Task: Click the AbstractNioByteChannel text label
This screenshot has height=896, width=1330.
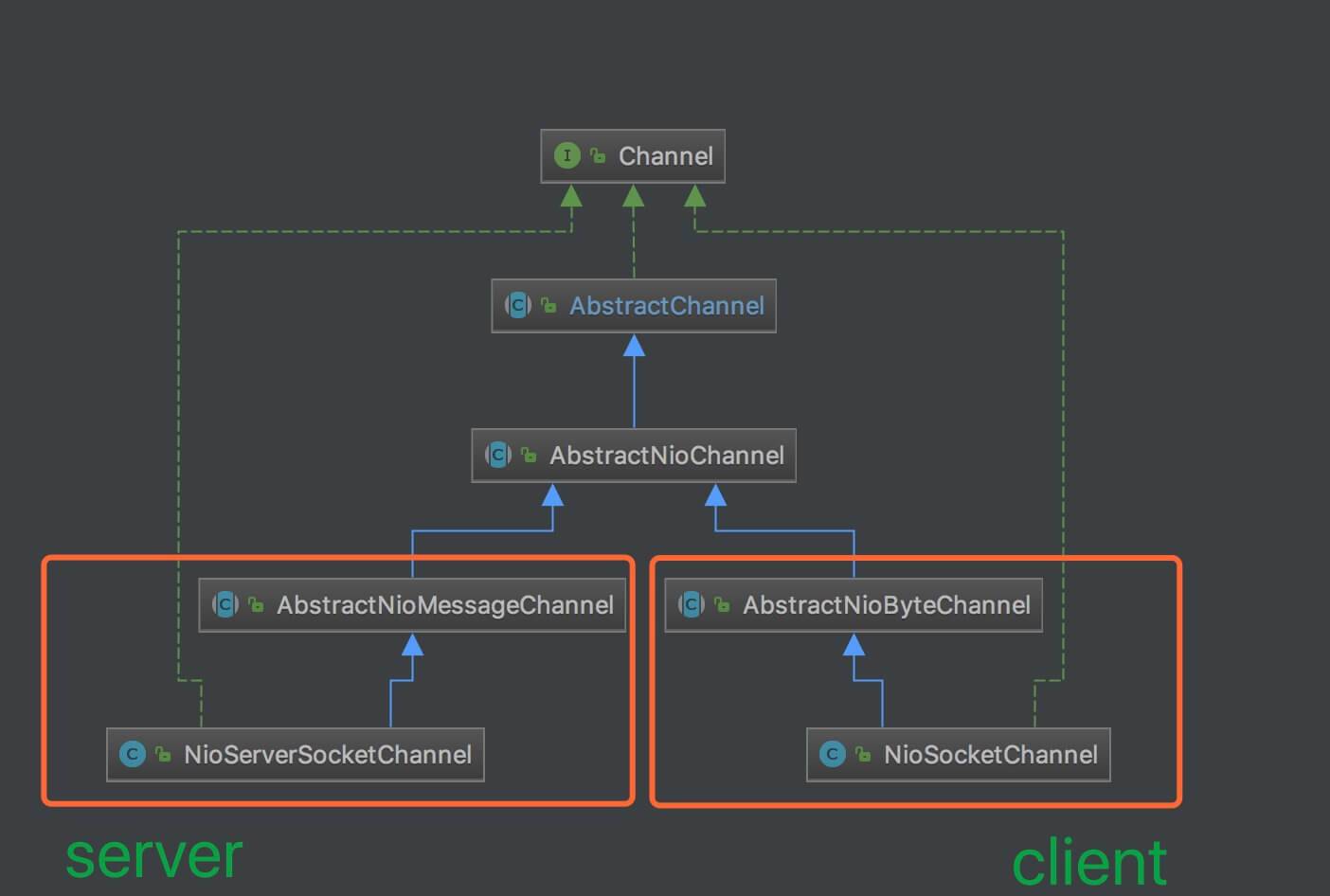Action: pyautogui.click(x=887, y=605)
